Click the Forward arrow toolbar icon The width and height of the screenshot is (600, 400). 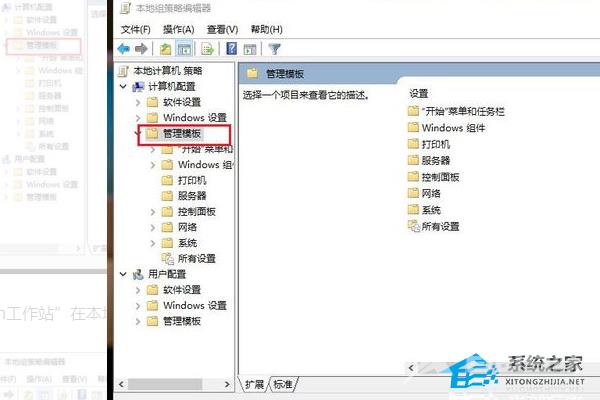[142, 49]
